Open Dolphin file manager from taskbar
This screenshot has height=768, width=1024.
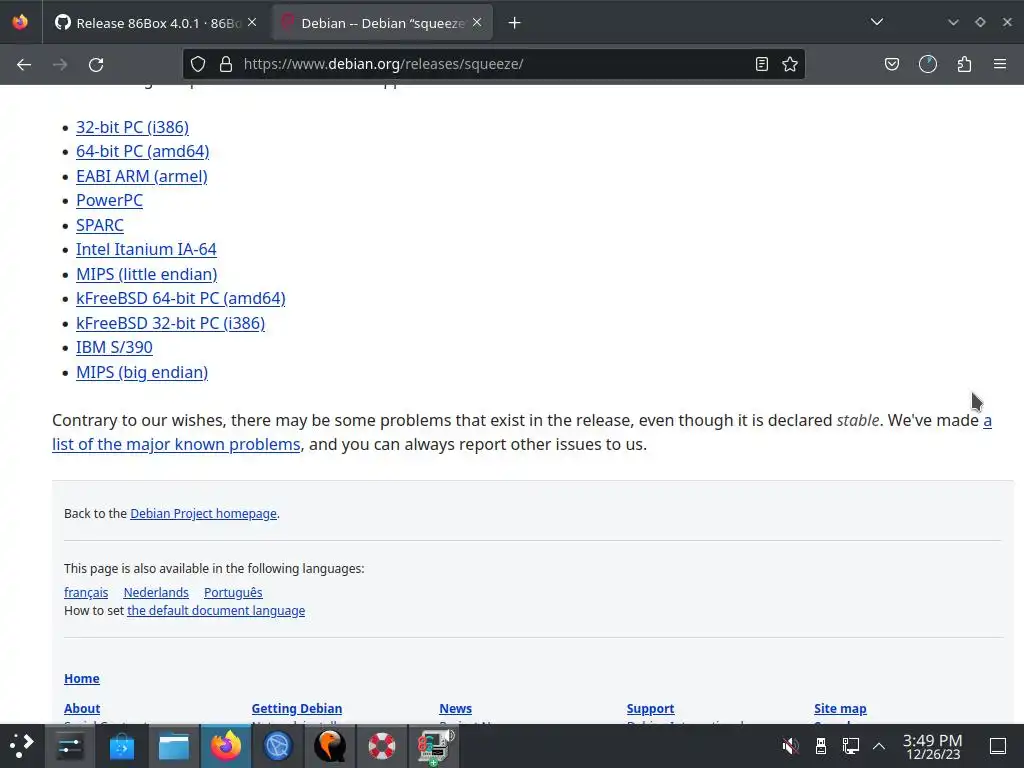point(174,746)
